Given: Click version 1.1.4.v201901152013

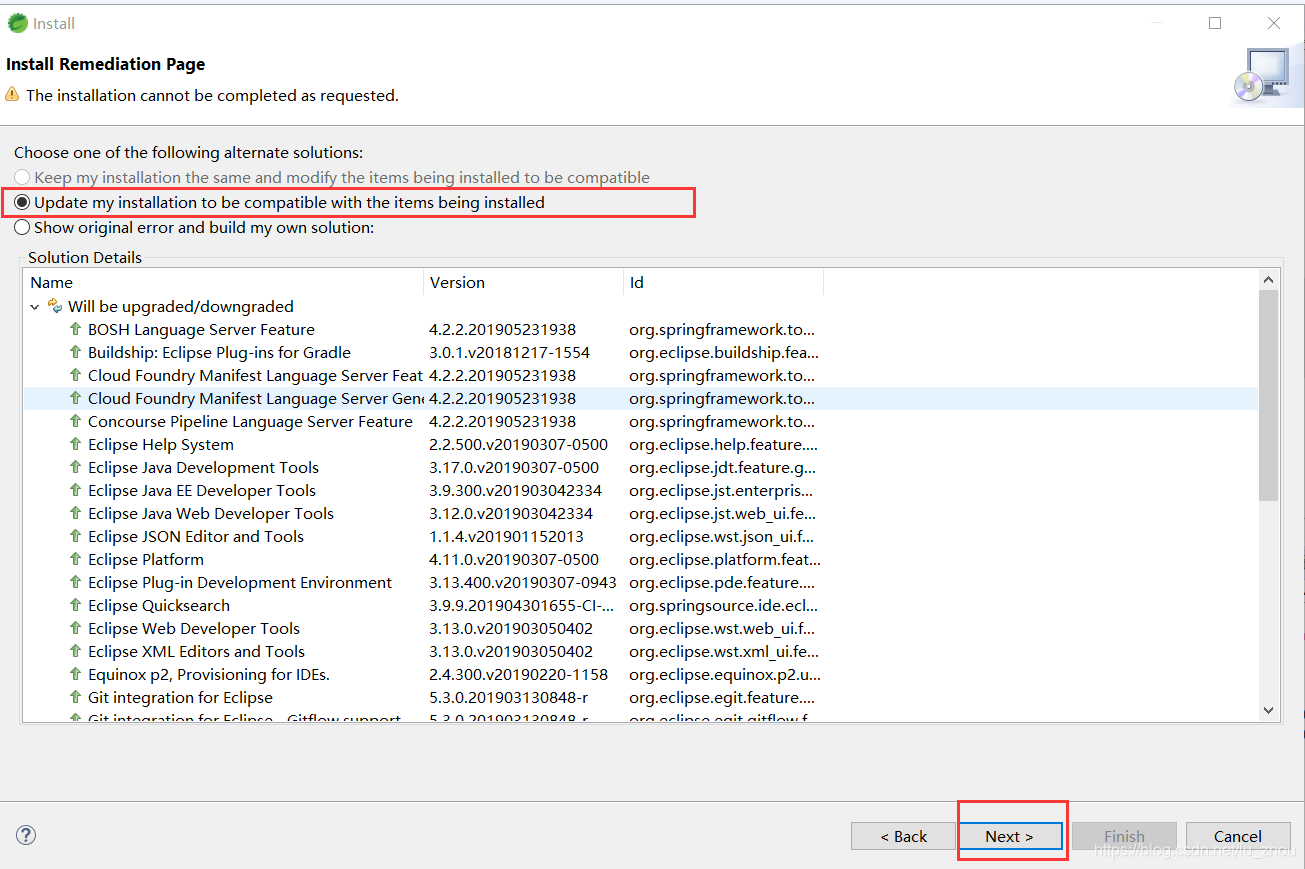Looking at the screenshot, I should (506, 536).
